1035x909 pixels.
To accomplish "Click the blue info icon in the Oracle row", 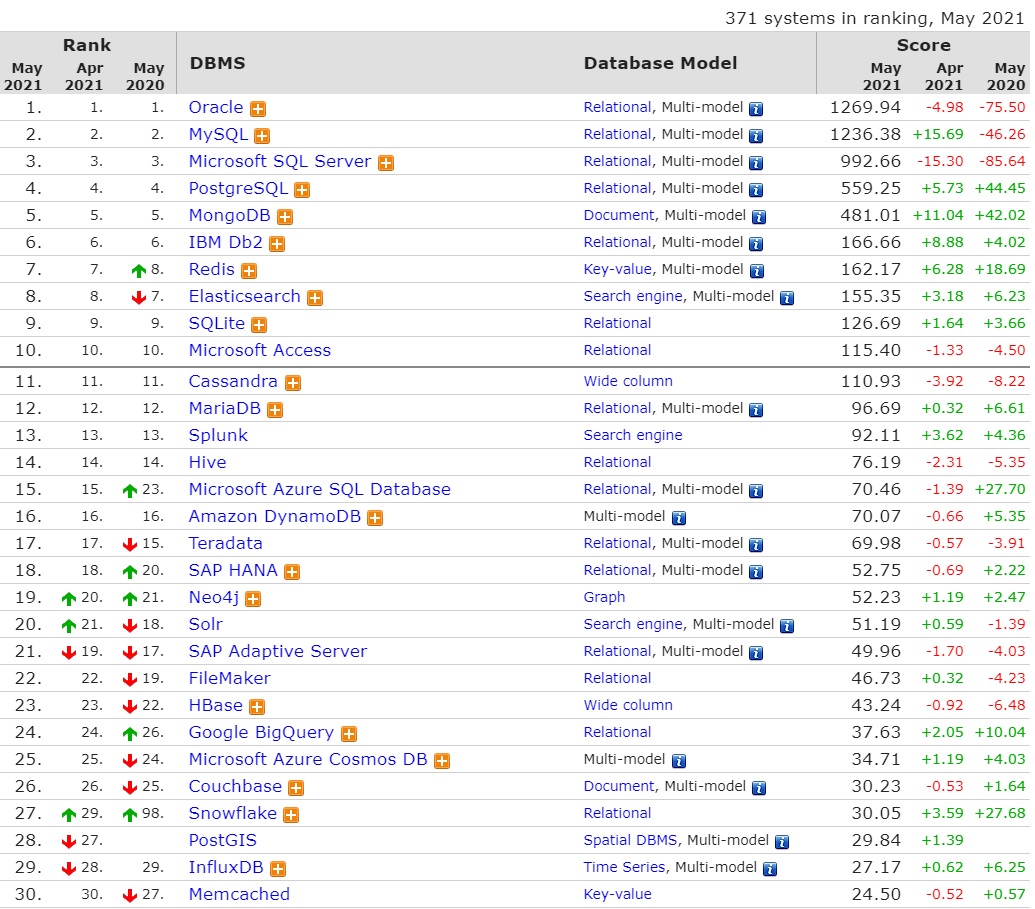I will pyautogui.click(x=756, y=109).
